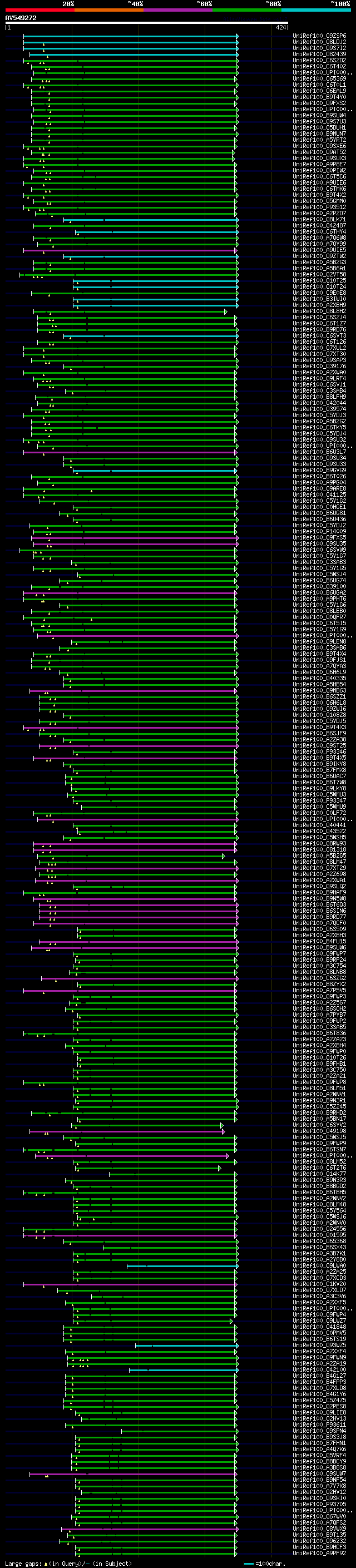Open hit UniRef100_Q9S7I2
The width and height of the screenshot is (356, 1568).
coord(319,48)
